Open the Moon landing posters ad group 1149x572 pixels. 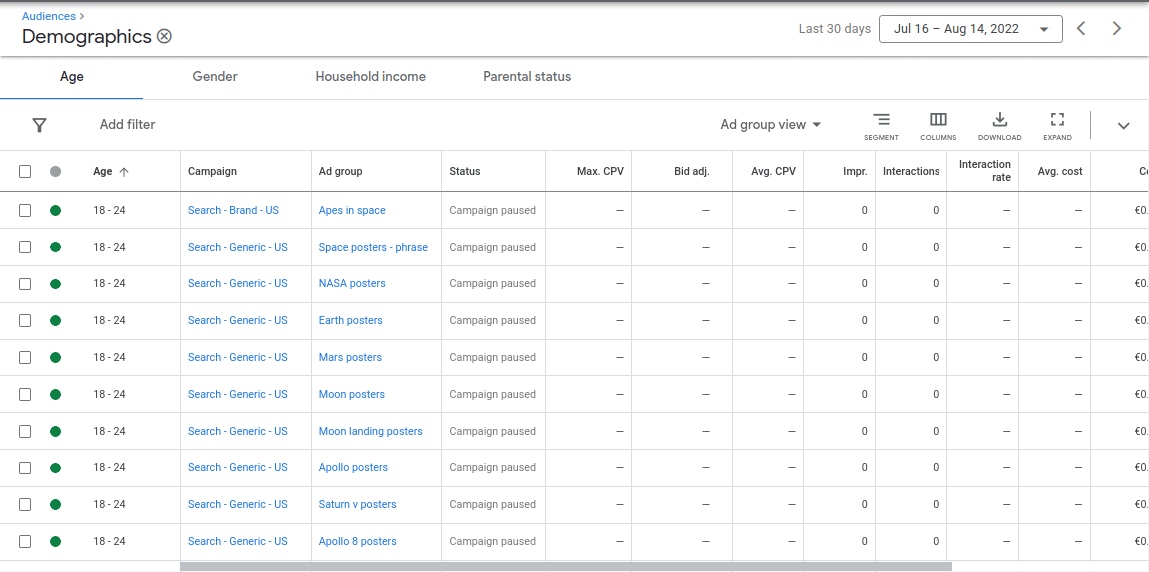[370, 431]
